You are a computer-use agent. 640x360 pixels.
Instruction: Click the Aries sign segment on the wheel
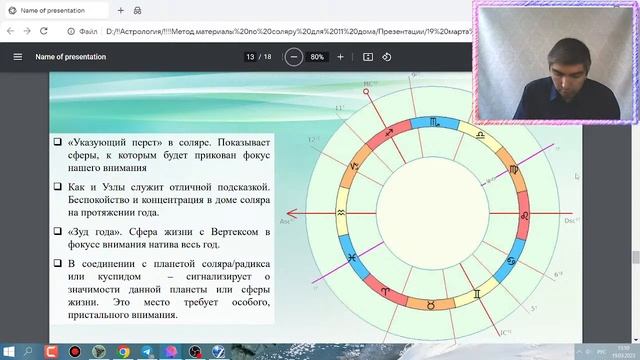[385, 291]
